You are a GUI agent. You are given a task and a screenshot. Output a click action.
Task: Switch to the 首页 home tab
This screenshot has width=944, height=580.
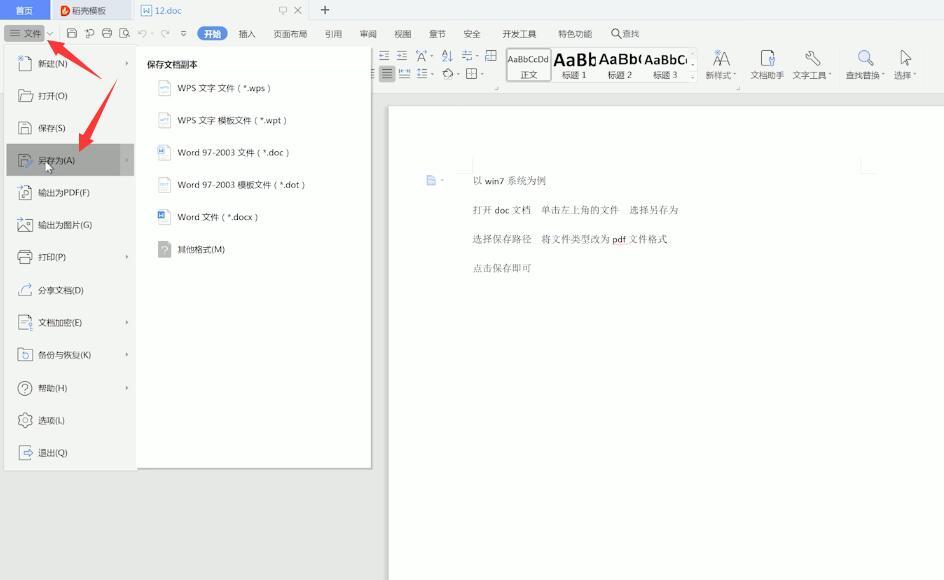(x=24, y=10)
